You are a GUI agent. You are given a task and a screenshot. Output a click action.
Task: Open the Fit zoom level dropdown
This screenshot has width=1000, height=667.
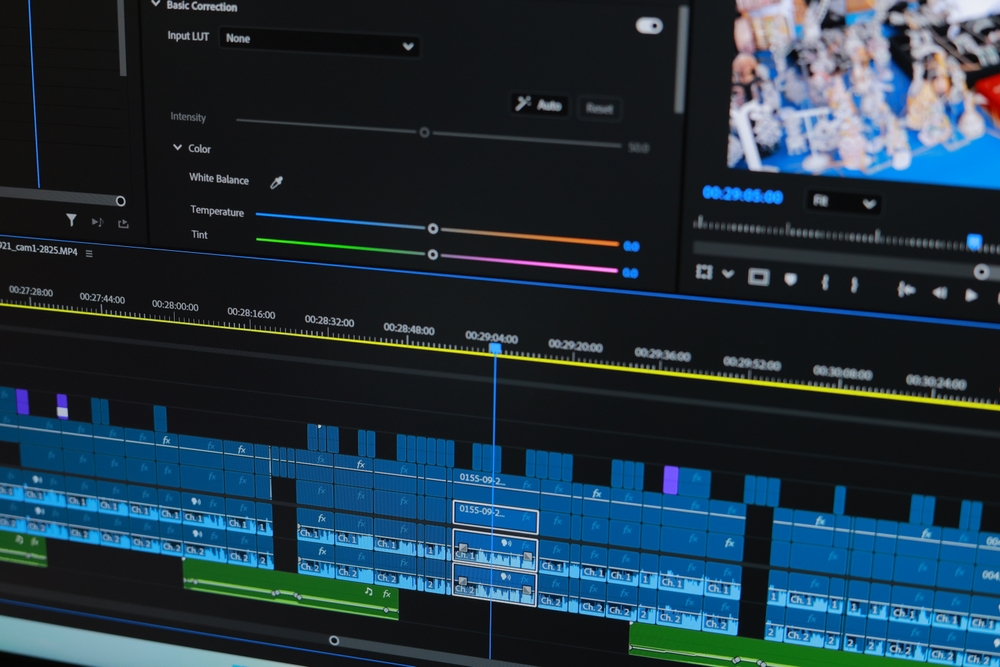click(845, 200)
